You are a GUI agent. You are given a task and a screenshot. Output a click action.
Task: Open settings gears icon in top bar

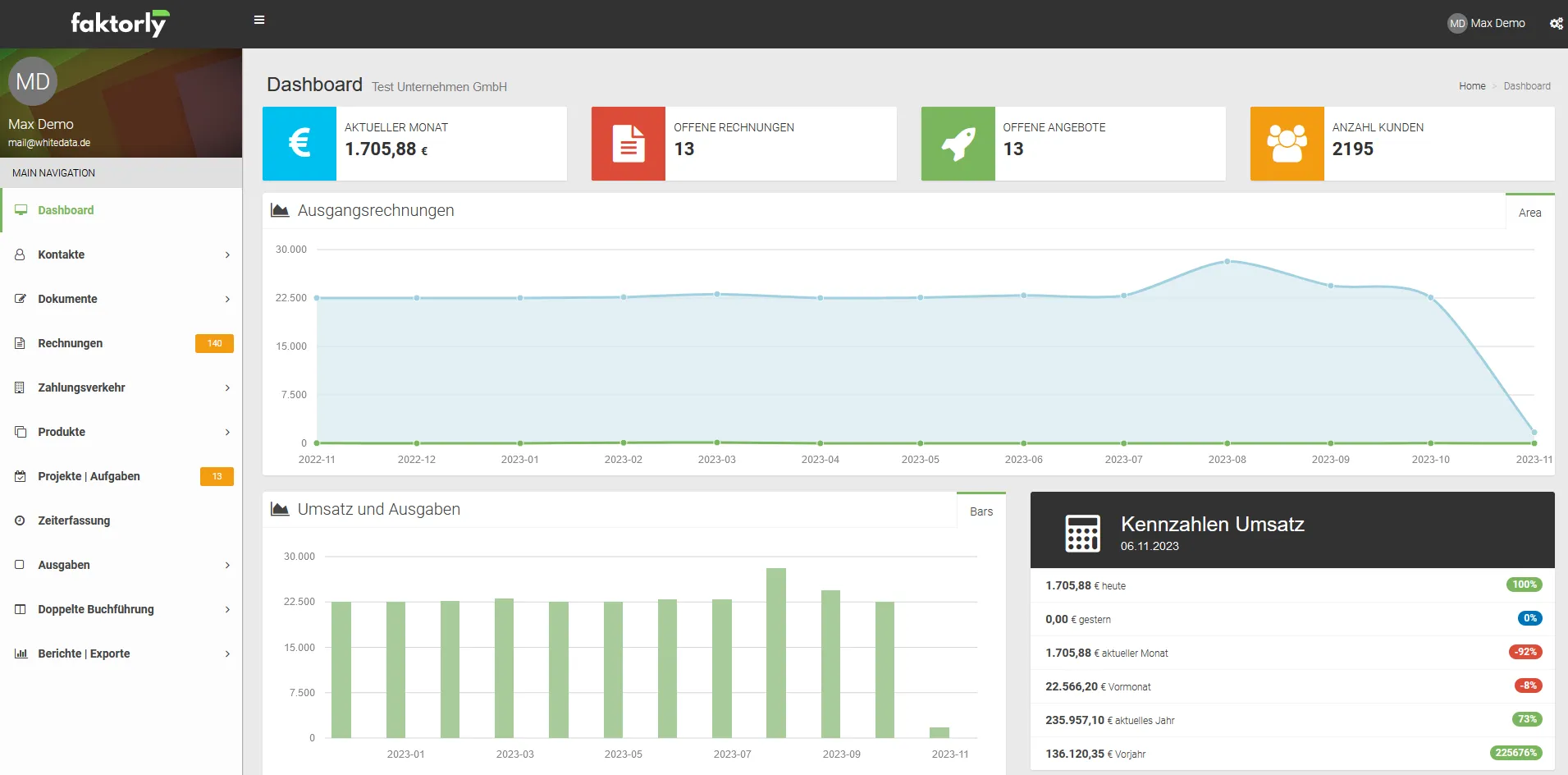(x=1556, y=24)
